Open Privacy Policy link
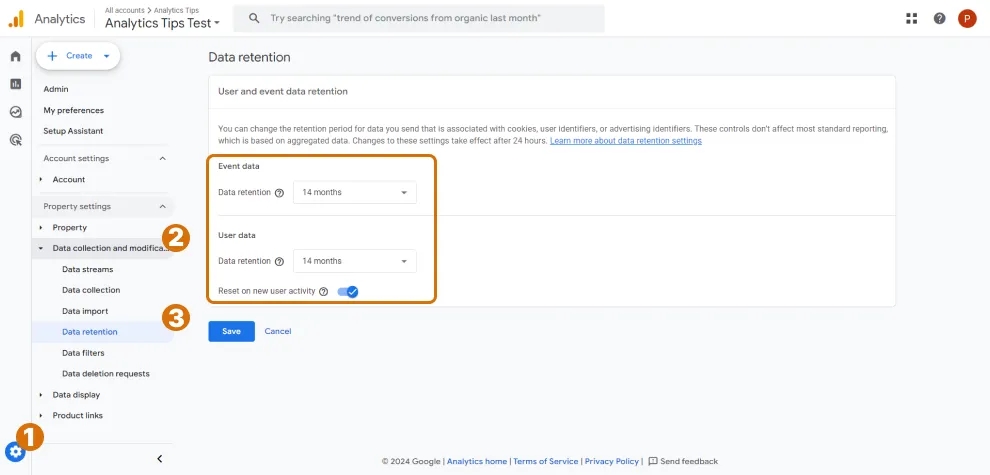990x475 pixels. pos(613,461)
